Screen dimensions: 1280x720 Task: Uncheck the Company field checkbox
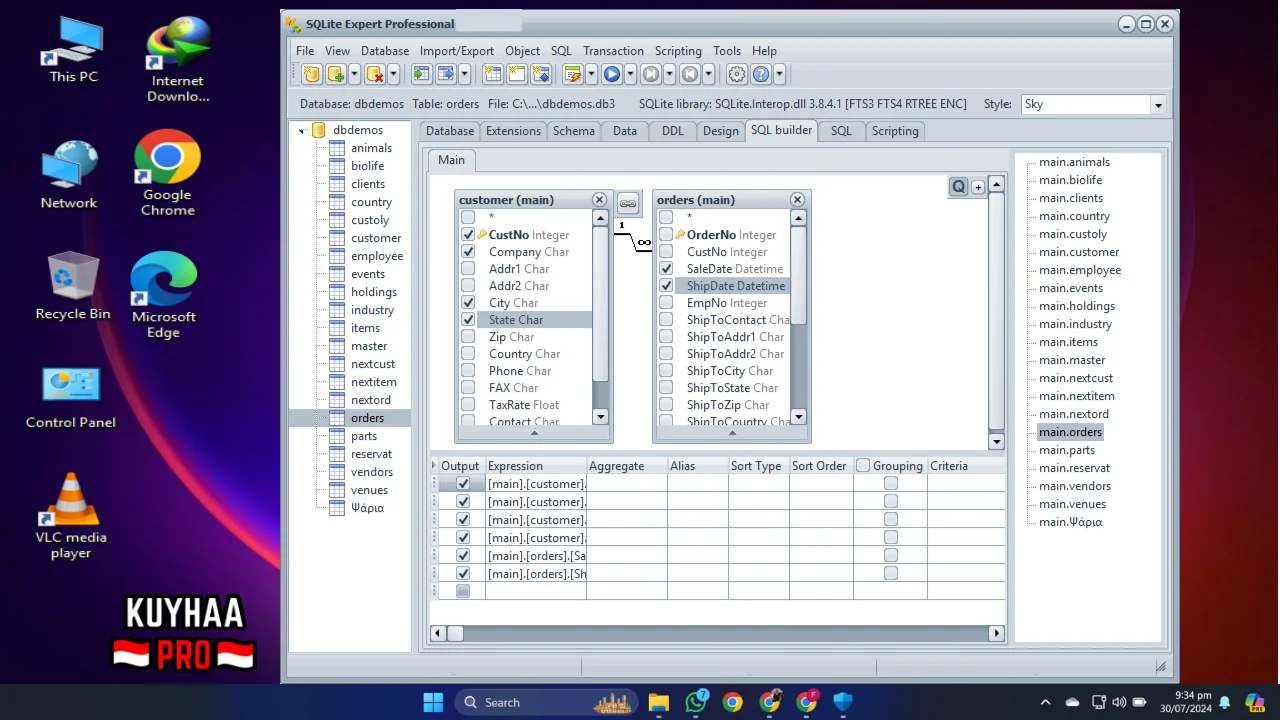468,252
